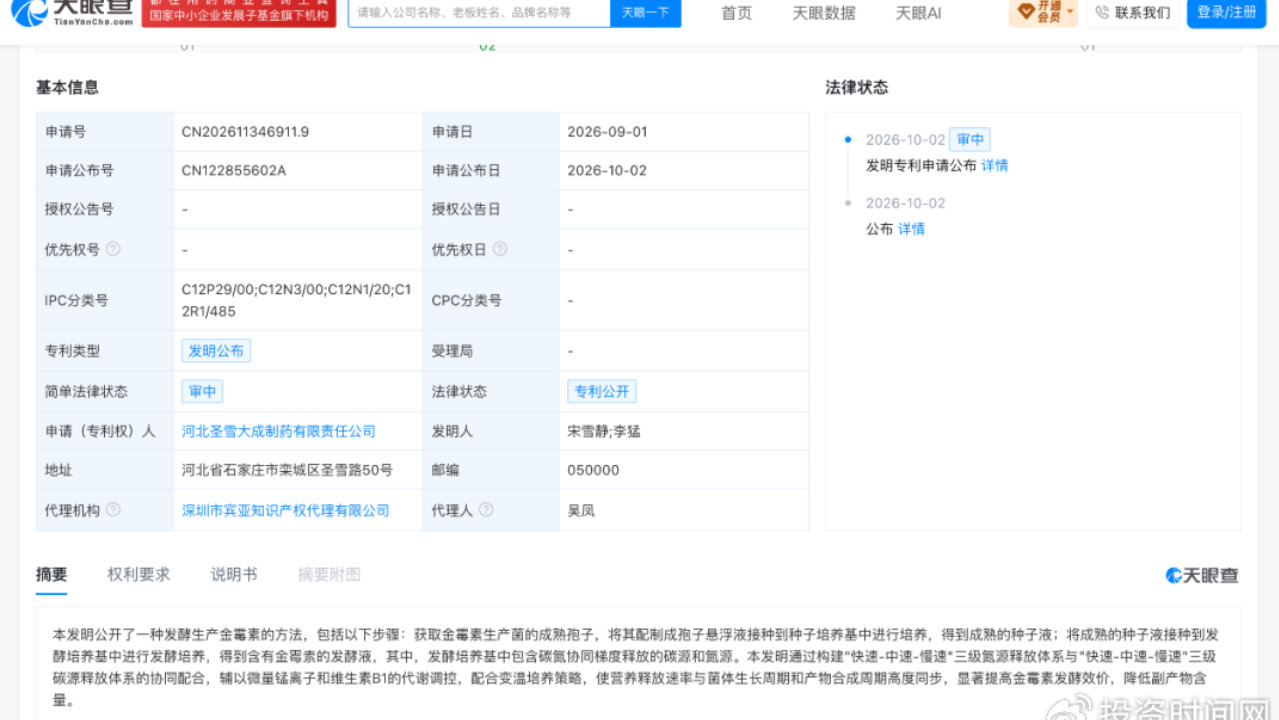
Task: Click the Tianyancha logo
Action: pos(70,12)
